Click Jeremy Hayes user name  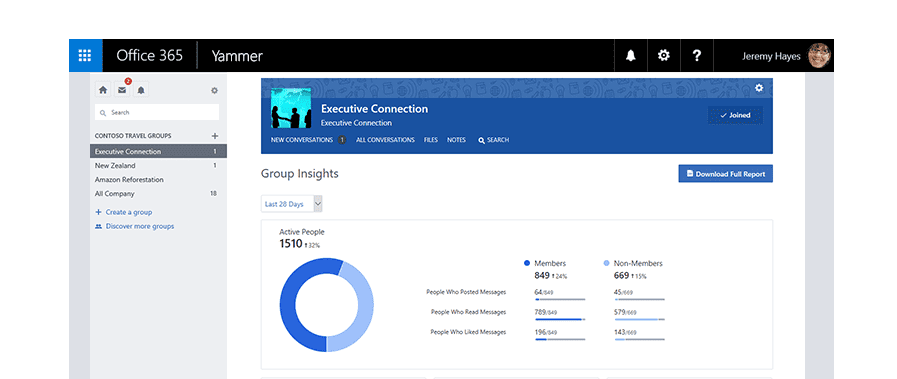tap(771, 56)
